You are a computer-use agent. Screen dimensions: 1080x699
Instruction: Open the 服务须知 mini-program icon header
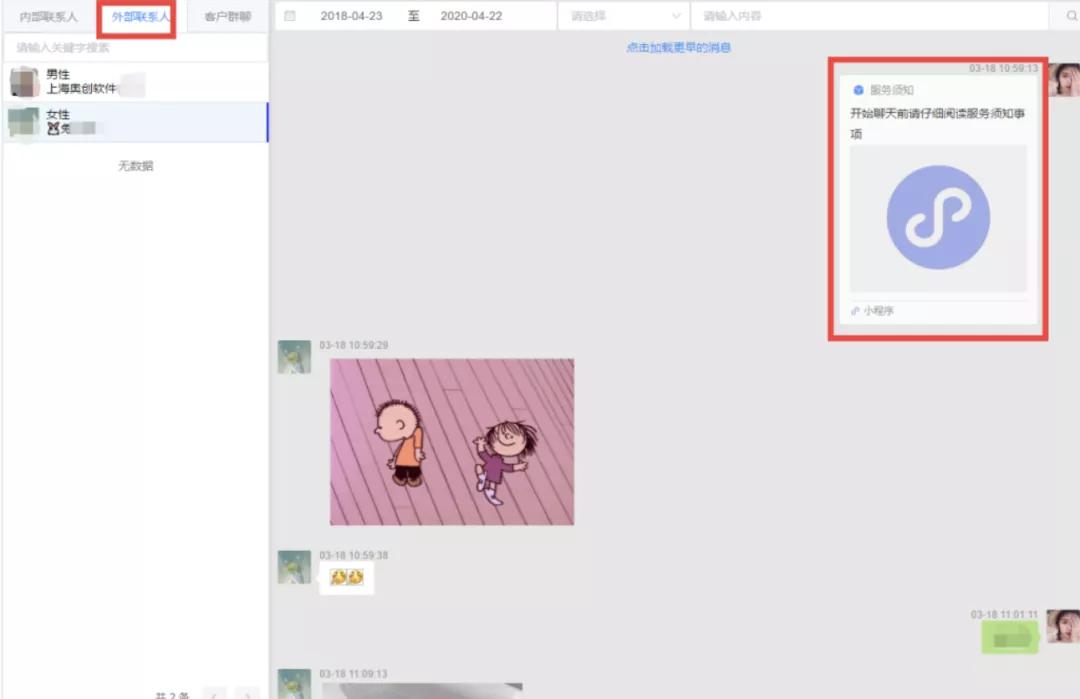[858, 89]
